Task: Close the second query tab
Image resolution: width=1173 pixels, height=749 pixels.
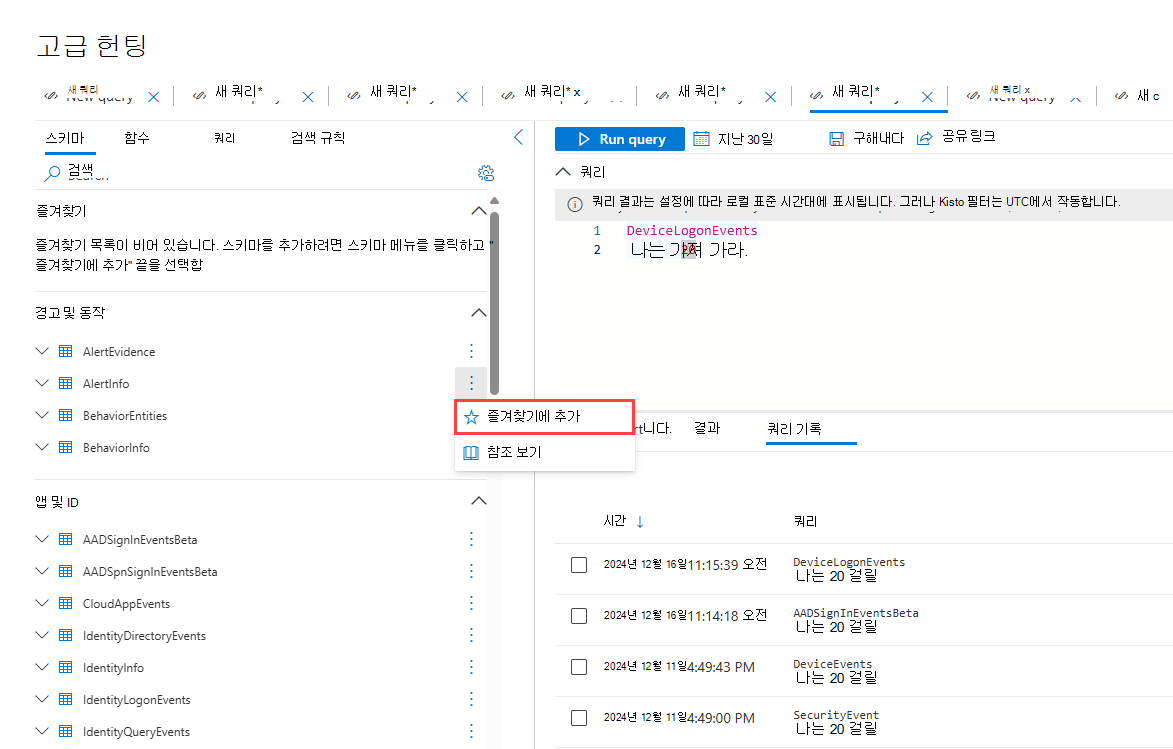Action: click(x=307, y=97)
